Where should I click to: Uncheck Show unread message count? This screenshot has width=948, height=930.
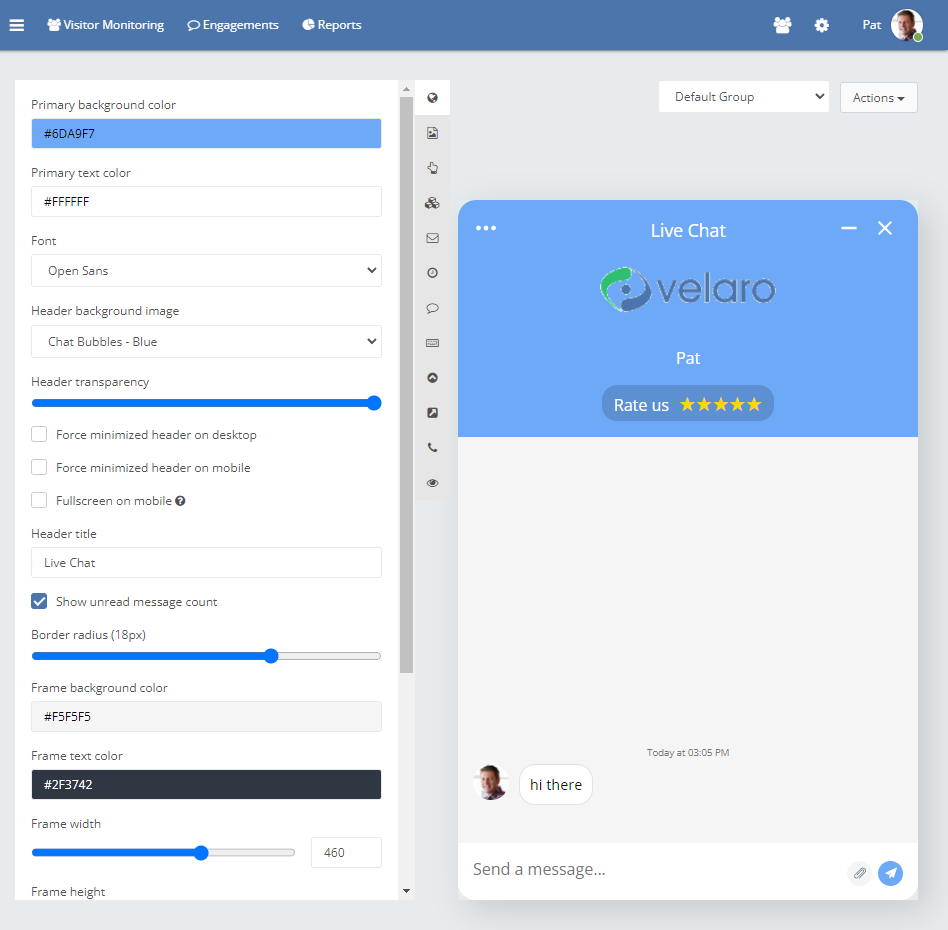39,601
